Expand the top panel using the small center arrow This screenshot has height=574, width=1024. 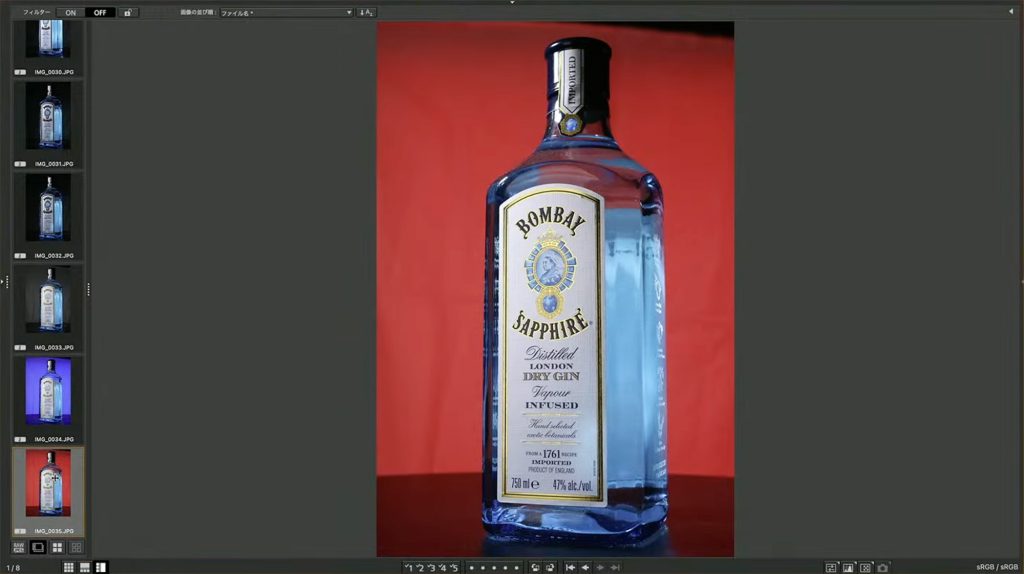[x=512, y=3]
